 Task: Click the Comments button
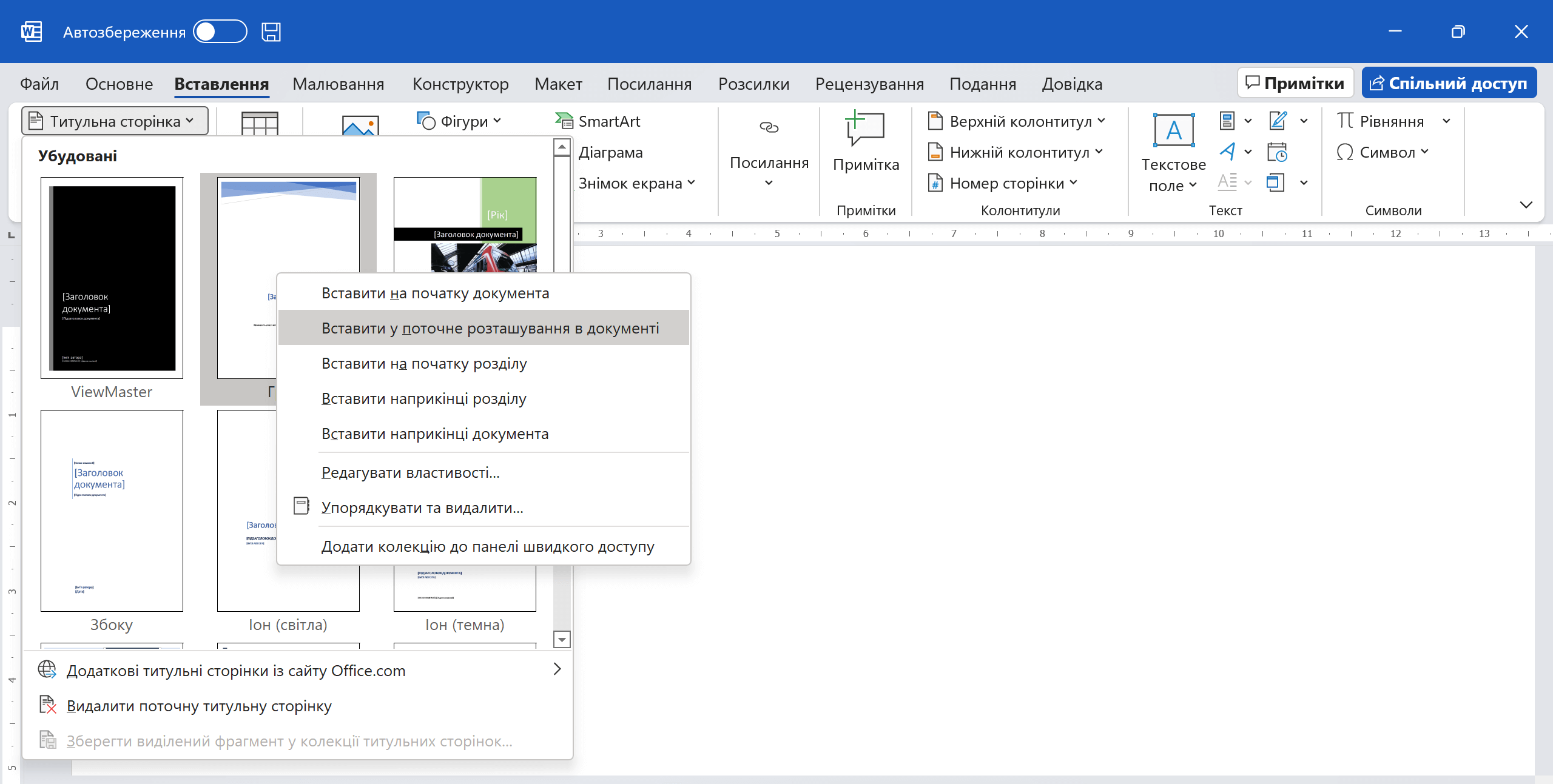1295,83
